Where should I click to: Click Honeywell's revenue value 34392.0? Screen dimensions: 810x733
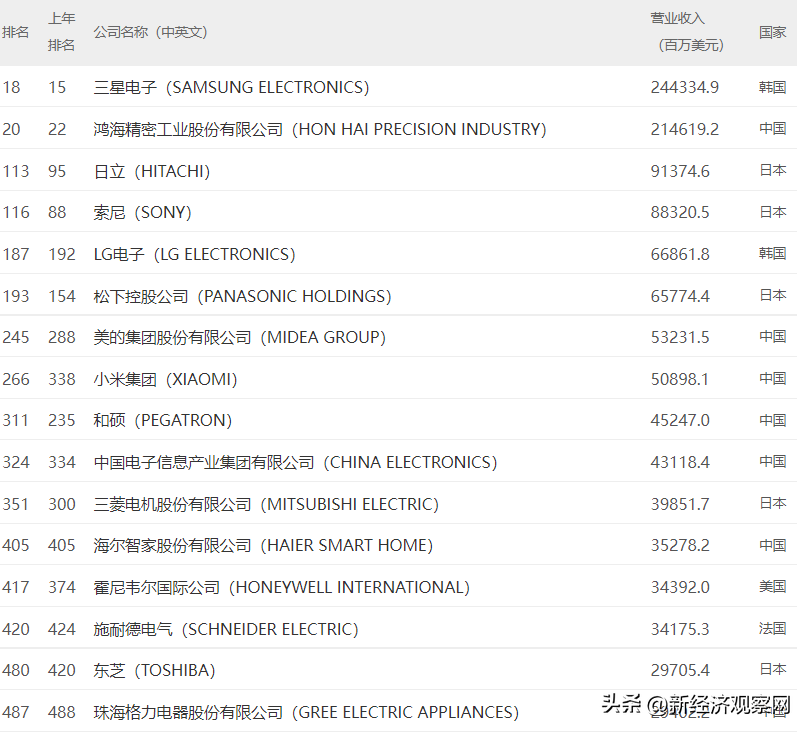[x=680, y=587]
